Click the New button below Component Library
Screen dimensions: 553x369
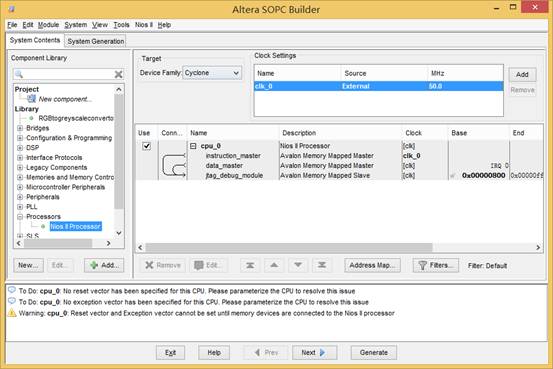28,265
